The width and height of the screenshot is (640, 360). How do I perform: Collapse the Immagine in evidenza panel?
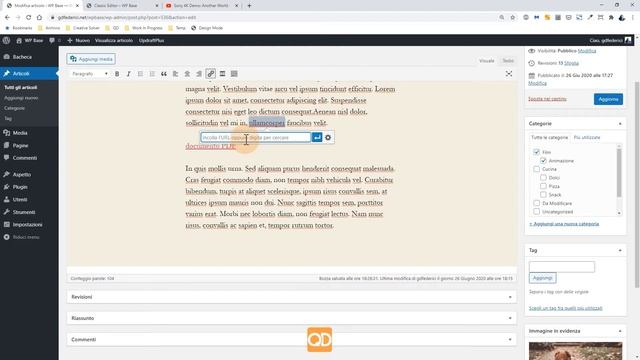click(x=620, y=331)
